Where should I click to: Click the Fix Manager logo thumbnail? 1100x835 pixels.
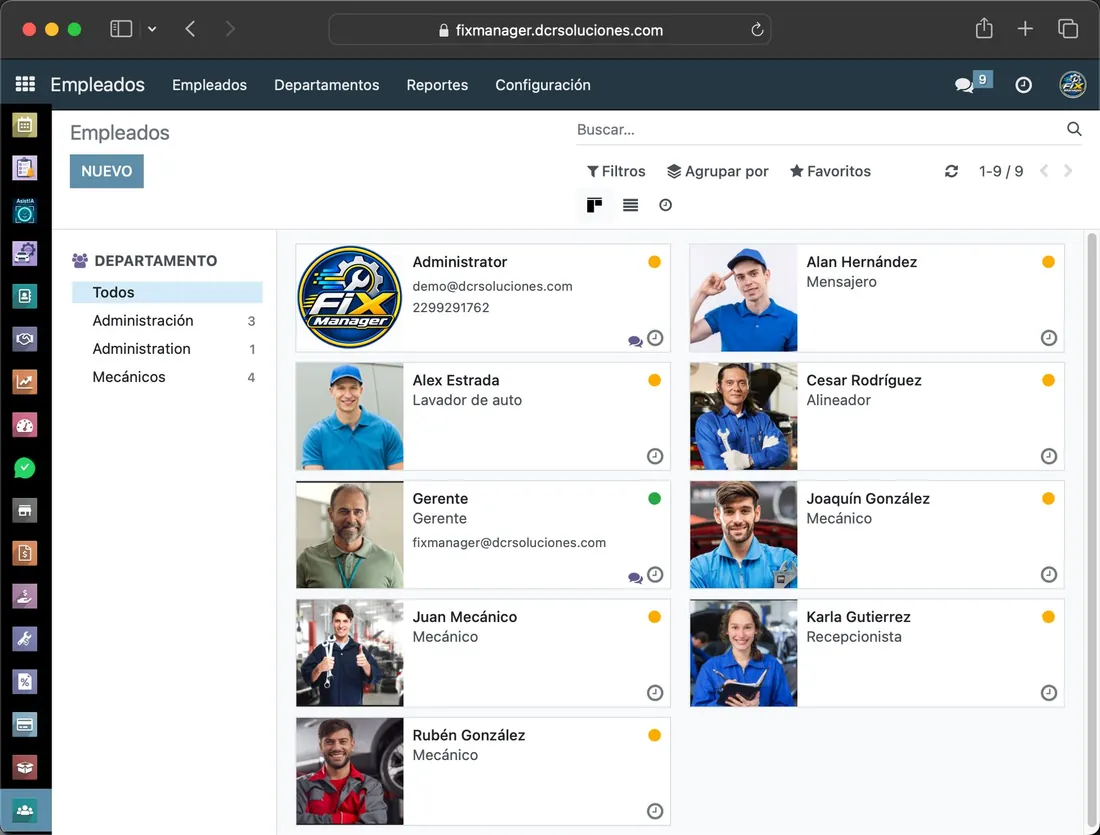click(x=349, y=298)
